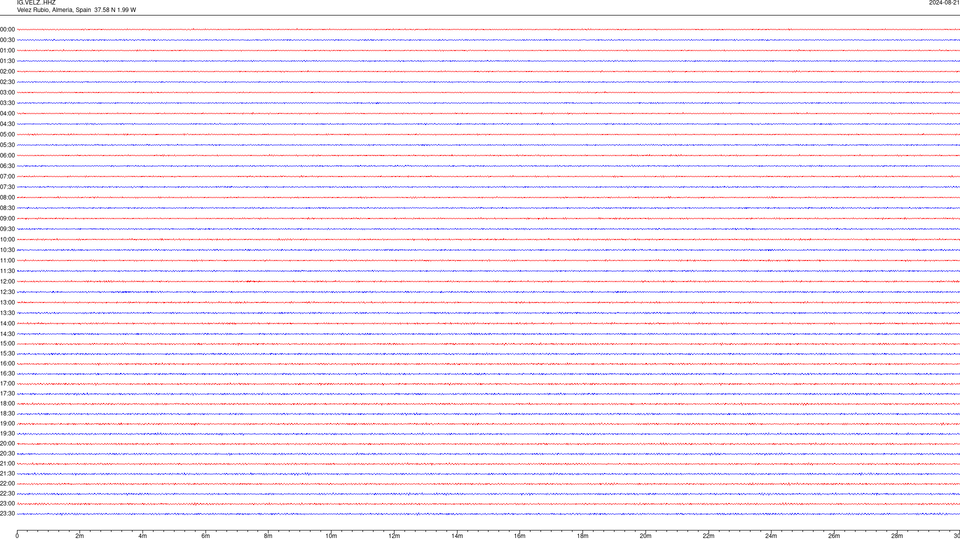Select the 06:00 trace time label
This screenshot has height=540, width=960.
coord(7,156)
